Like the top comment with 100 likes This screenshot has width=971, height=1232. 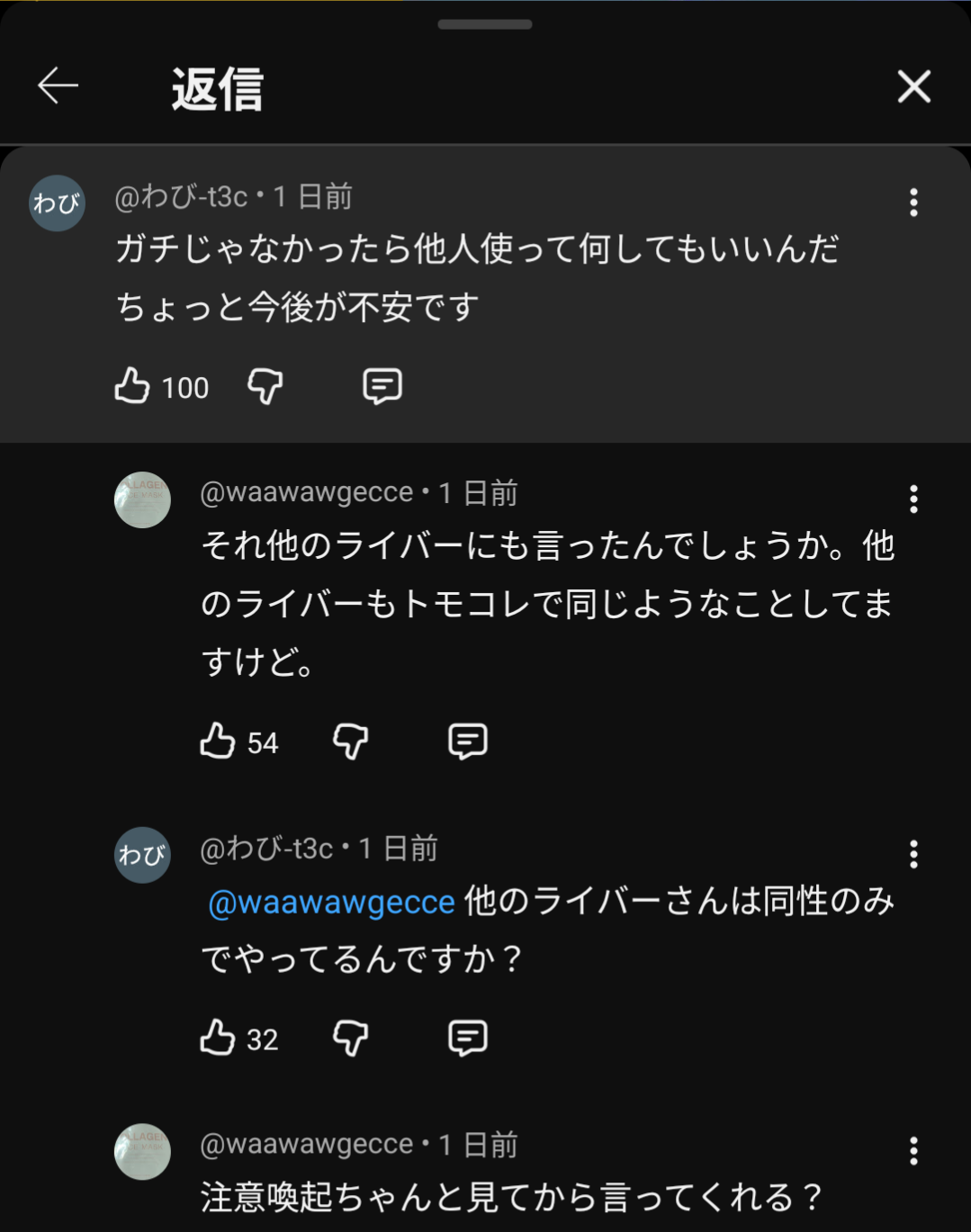(132, 386)
